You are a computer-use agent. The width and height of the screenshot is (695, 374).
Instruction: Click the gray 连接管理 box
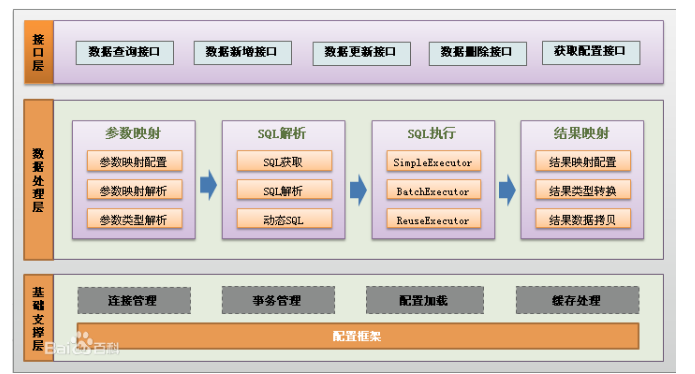[134, 300]
